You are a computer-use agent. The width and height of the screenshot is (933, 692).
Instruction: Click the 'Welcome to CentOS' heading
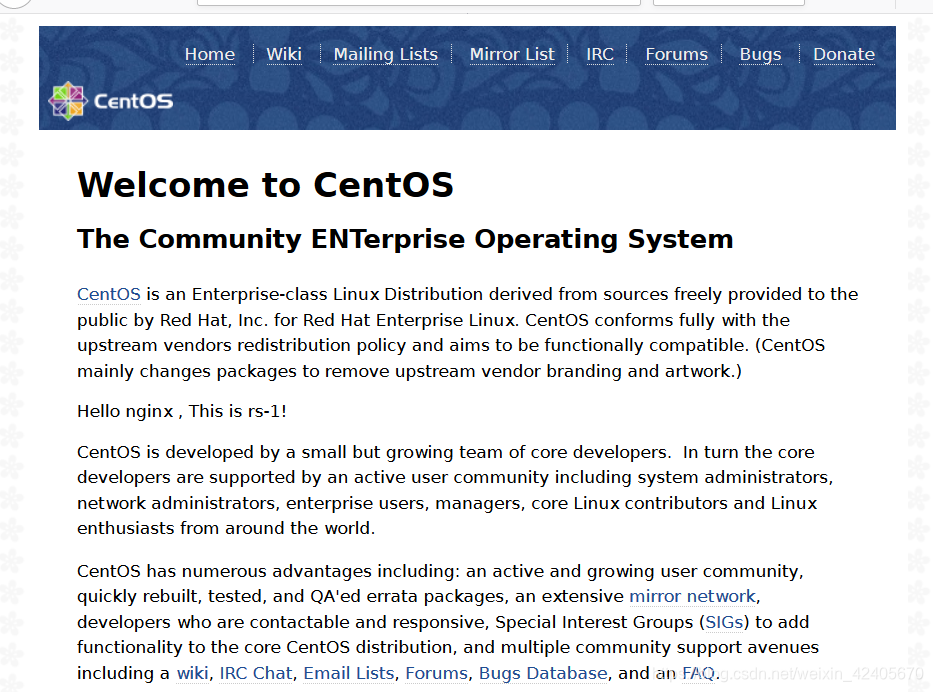click(265, 184)
